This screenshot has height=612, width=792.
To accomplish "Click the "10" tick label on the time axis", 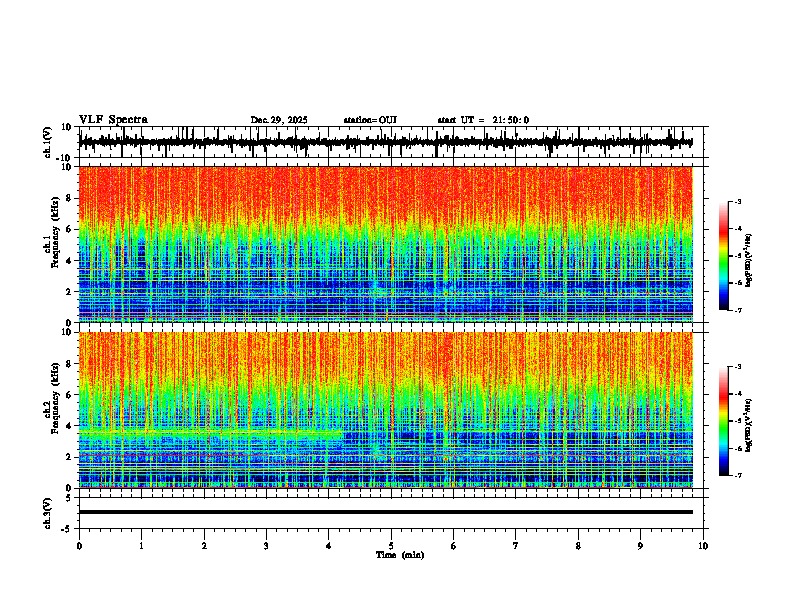I will coord(703,546).
